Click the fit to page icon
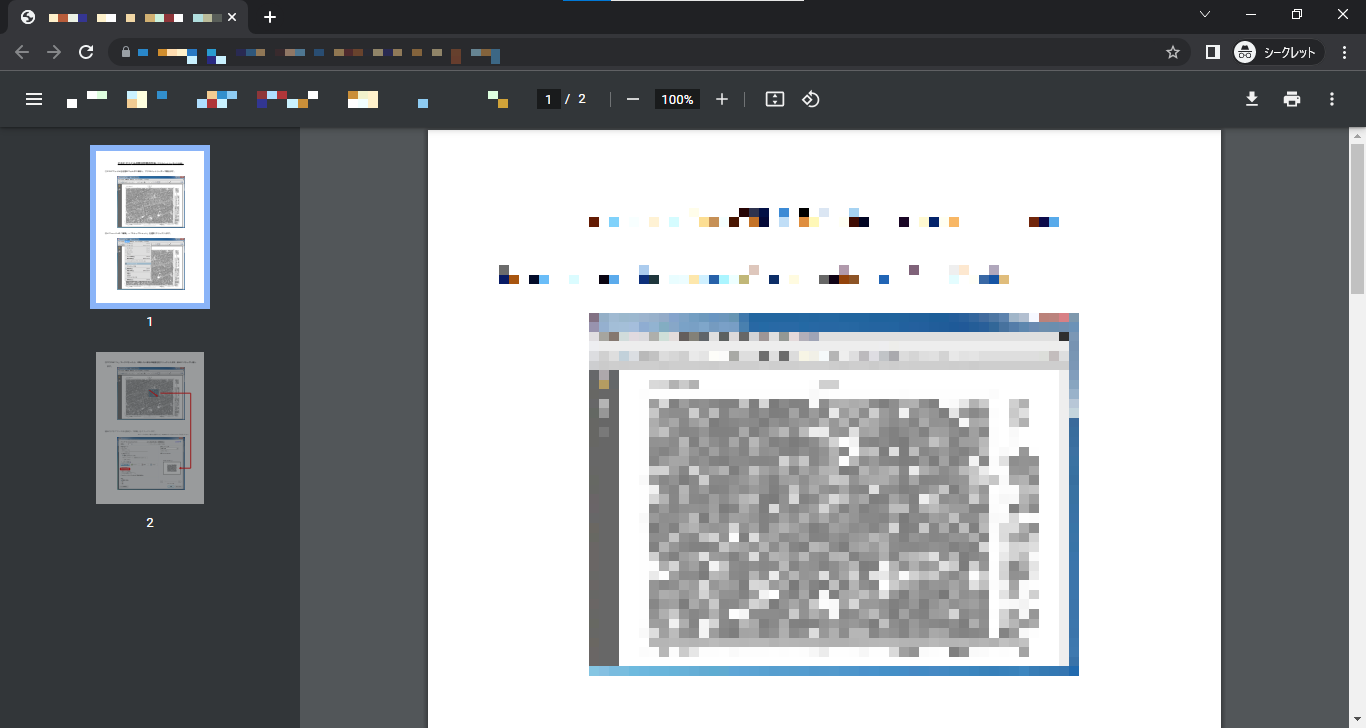The image size is (1366, 728). pyautogui.click(x=774, y=99)
